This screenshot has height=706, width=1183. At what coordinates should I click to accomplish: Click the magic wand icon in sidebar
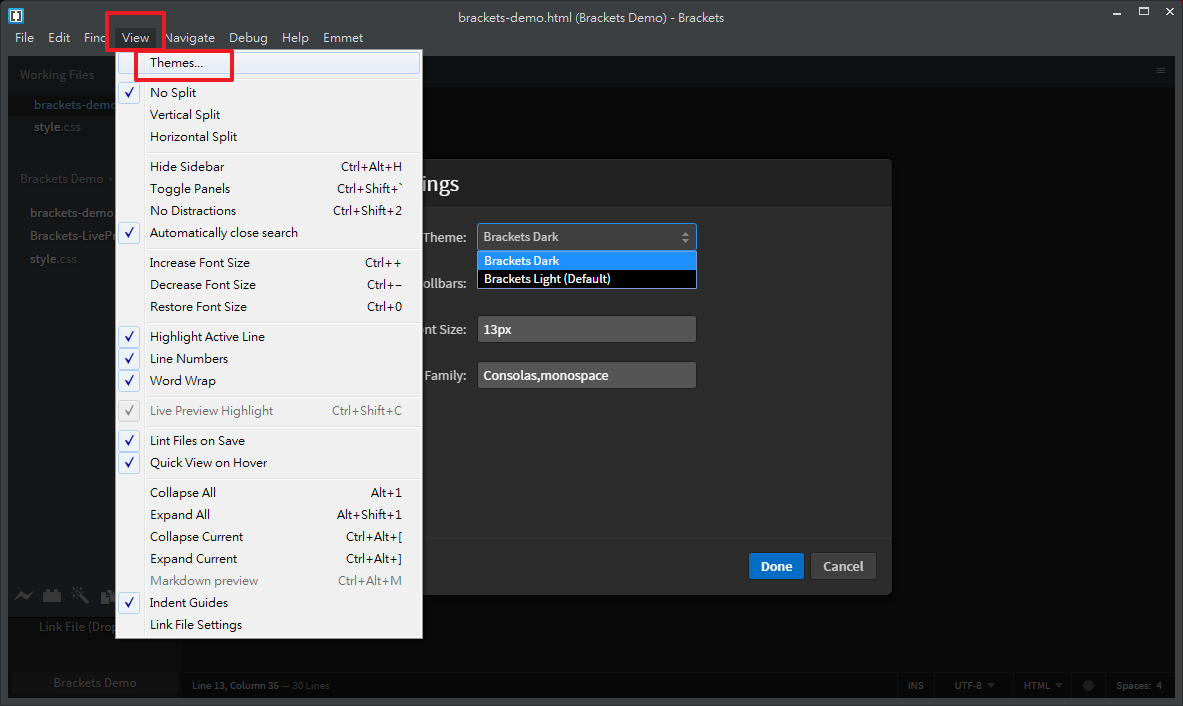(x=80, y=596)
